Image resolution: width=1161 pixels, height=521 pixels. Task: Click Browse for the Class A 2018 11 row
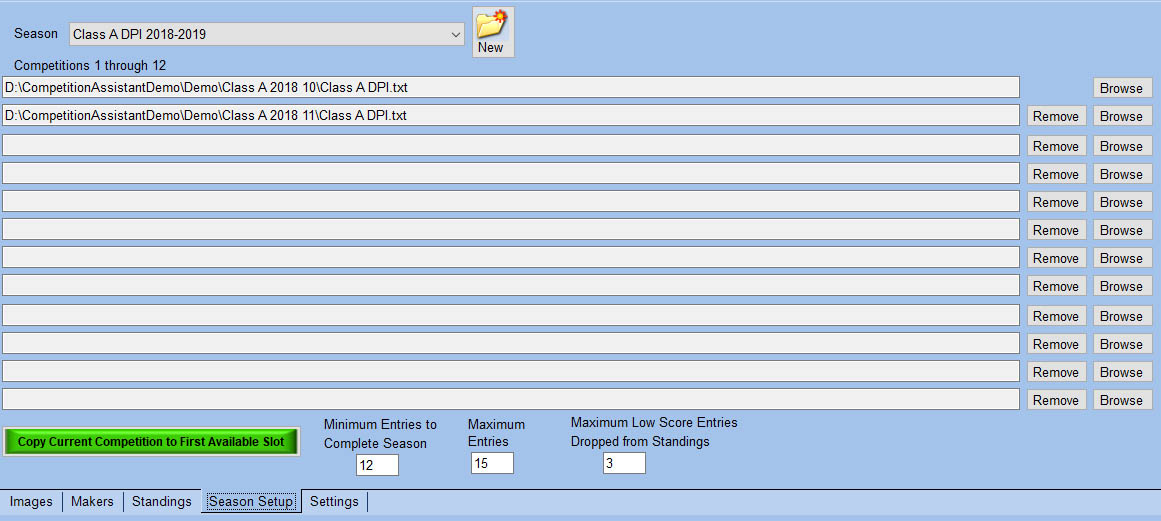[x=1122, y=116]
